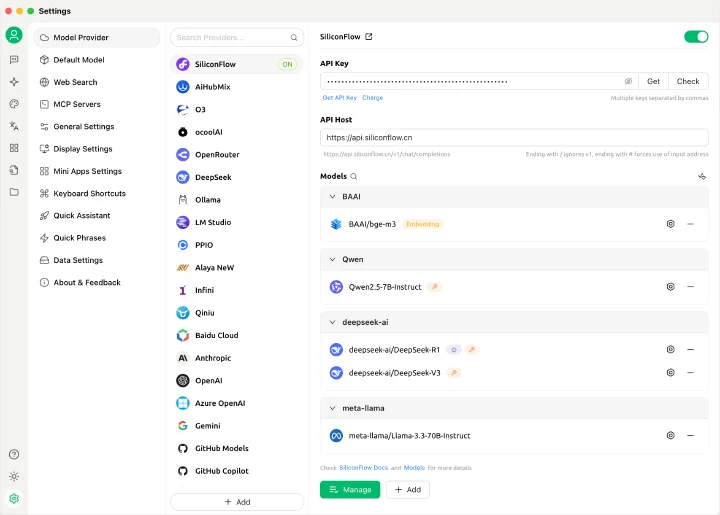Click the green Manage button

(x=350, y=490)
